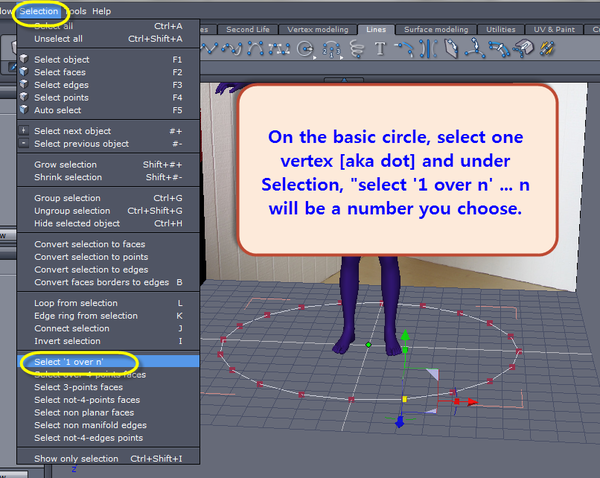
Task: Select the Polyline drawing tool
Action: click(209, 49)
